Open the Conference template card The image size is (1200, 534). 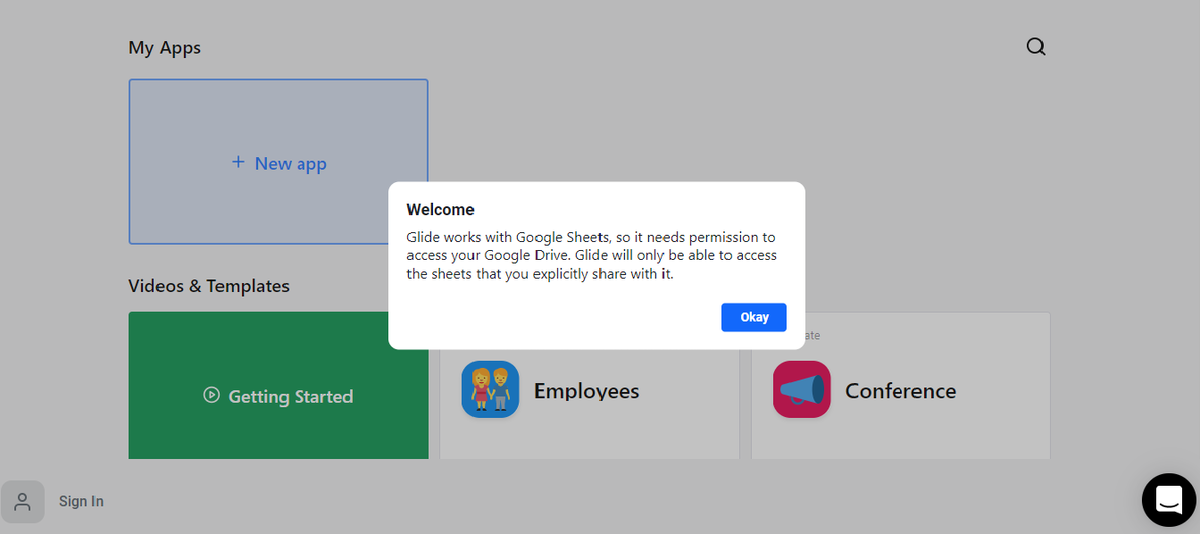900,386
